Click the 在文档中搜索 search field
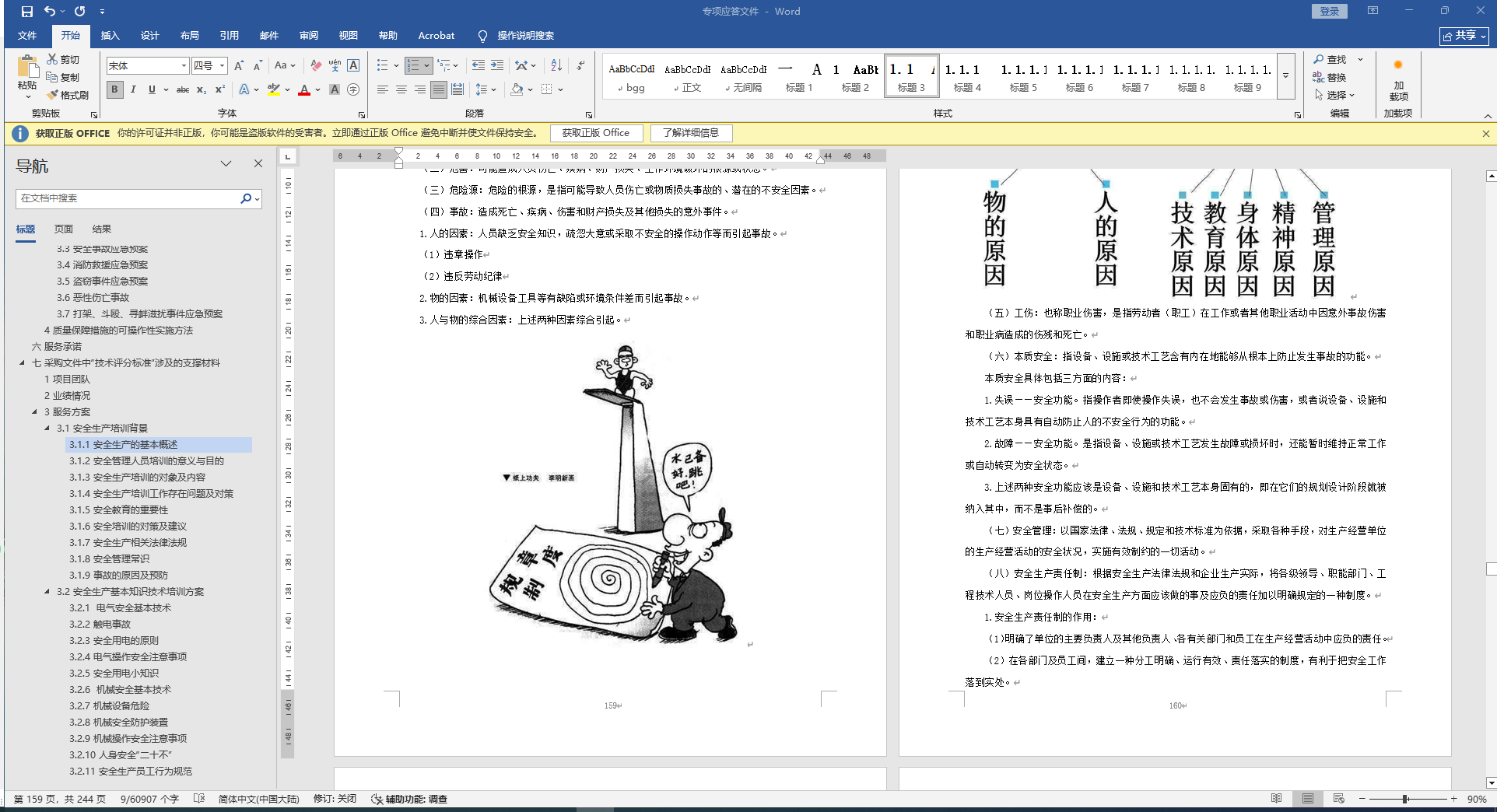The width and height of the screenshot is (1497, 812). coord(128,198)
